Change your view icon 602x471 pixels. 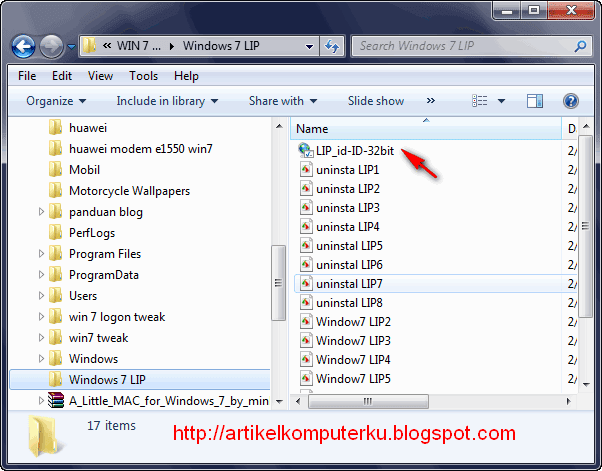(480, 101)
